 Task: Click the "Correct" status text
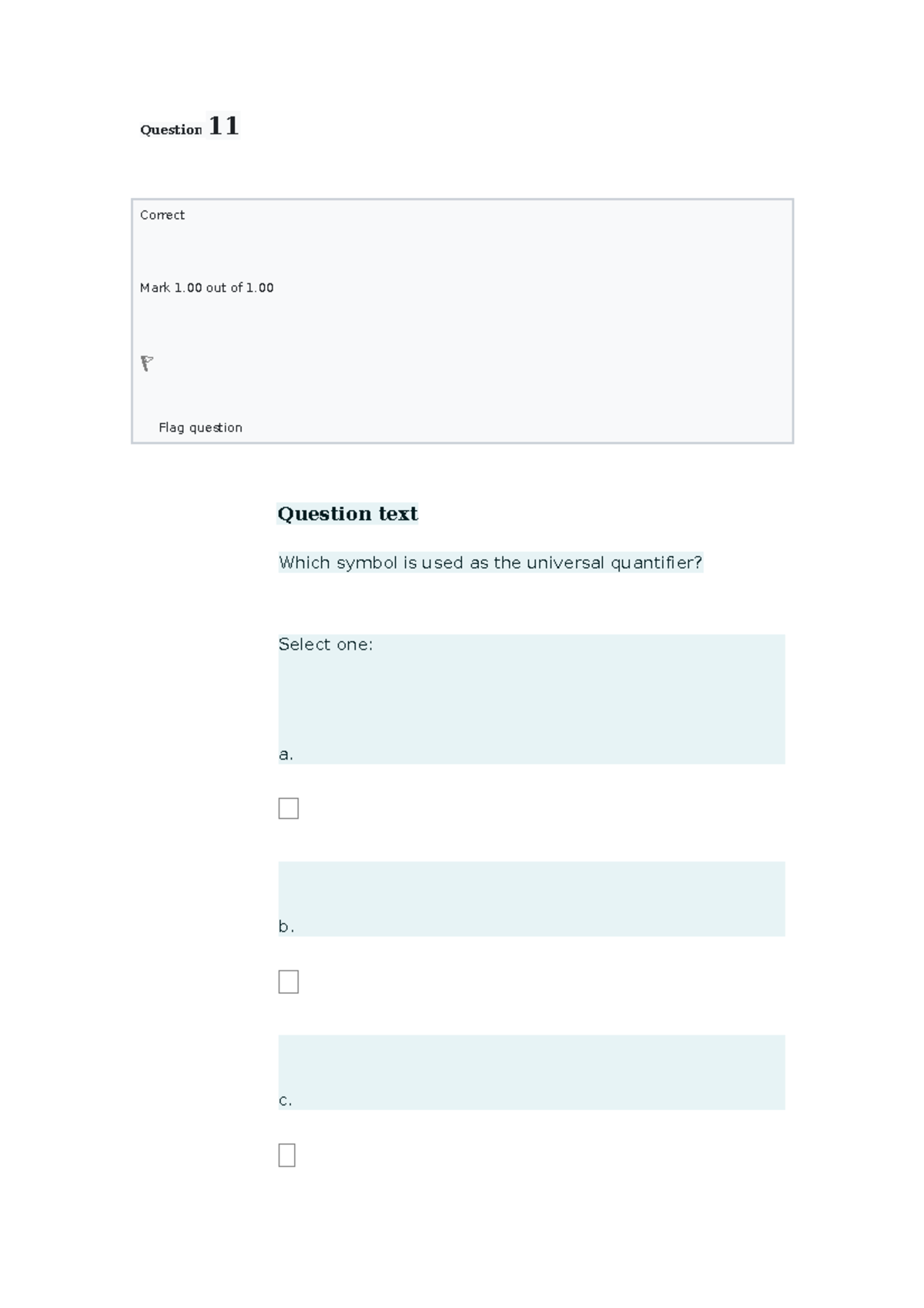[162, 215]
